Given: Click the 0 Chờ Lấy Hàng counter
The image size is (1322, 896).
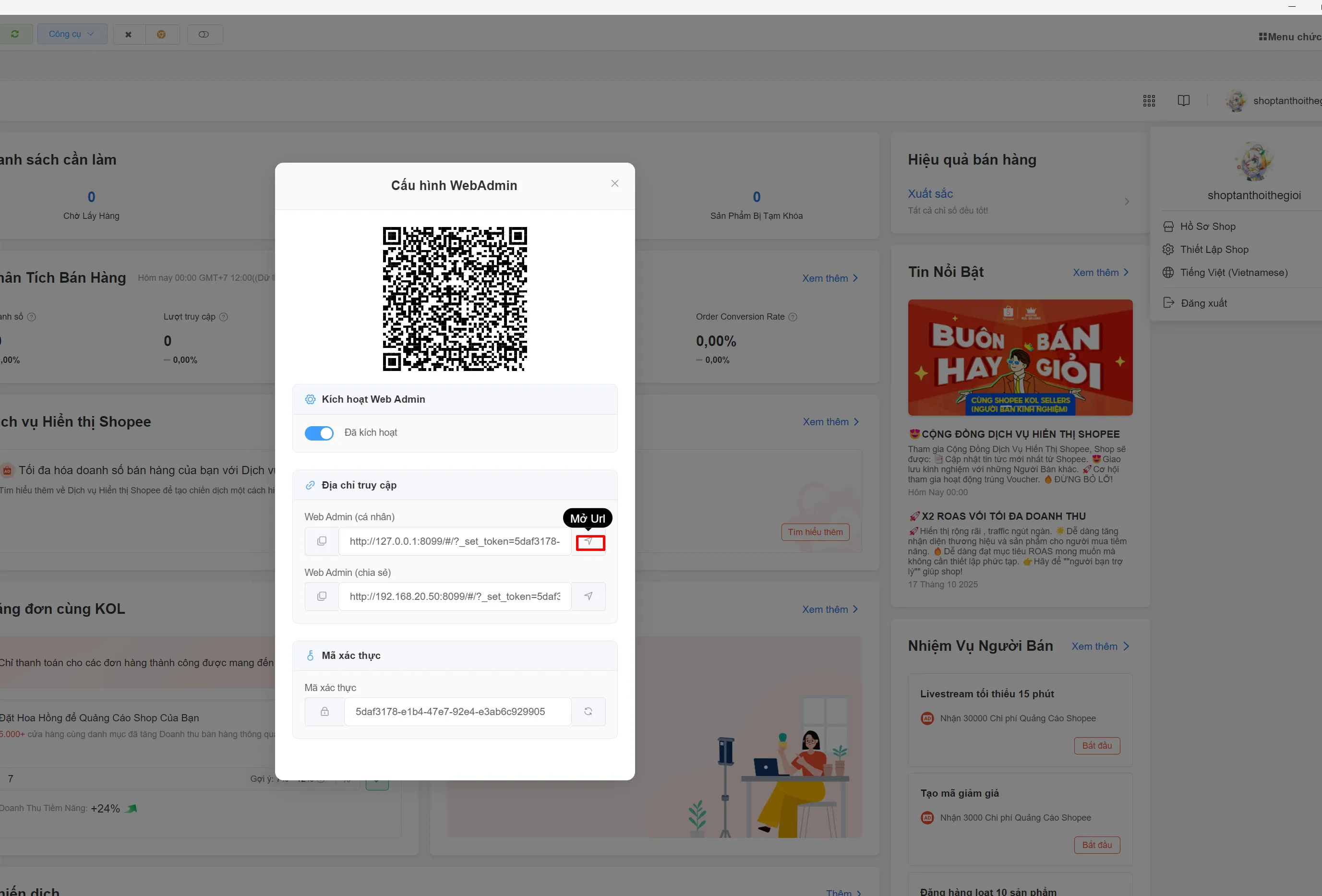Looking at the screenshot, I should point(91,205).
